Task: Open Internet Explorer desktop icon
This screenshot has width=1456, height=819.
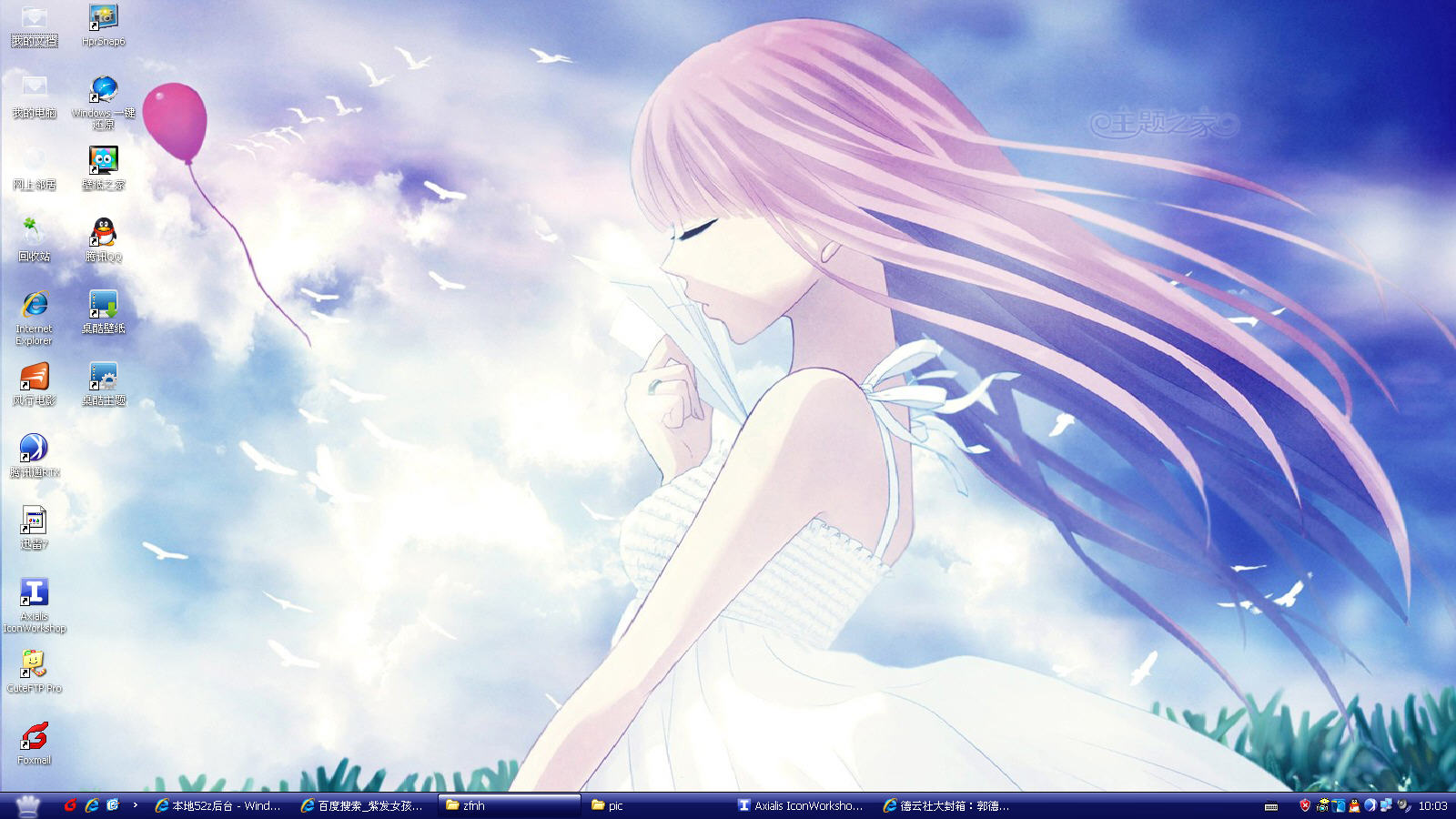Action: 34,318
